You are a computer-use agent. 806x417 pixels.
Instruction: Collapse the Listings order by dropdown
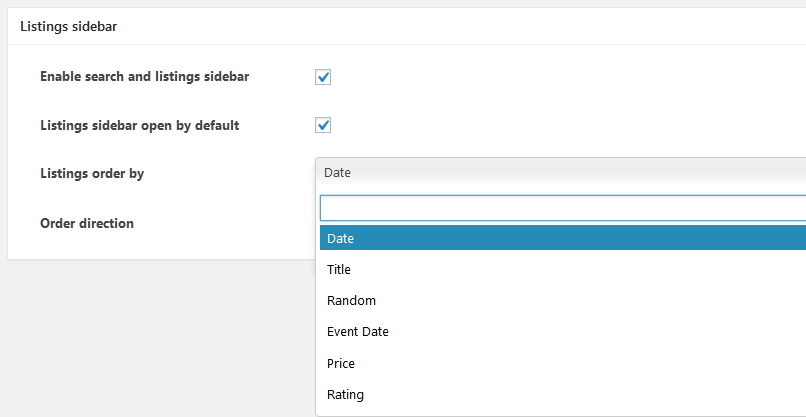coord(560,173)
